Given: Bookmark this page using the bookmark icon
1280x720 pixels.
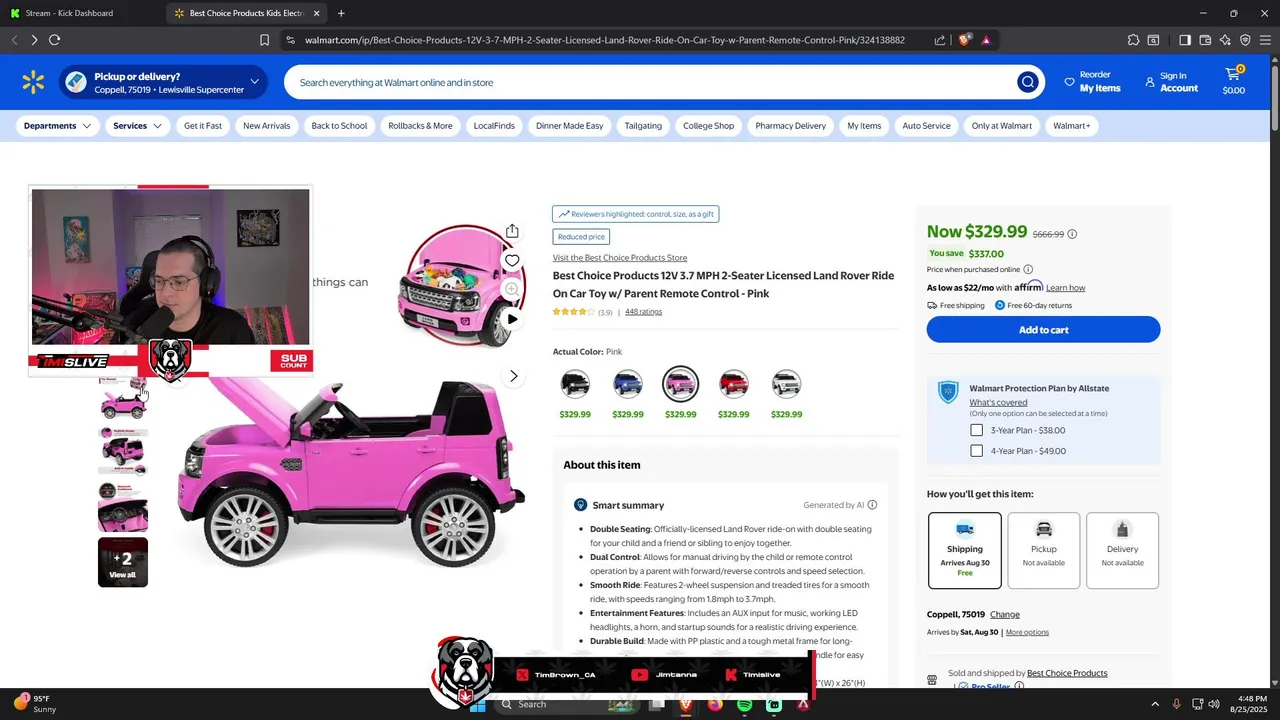Looking at the screenshot, I should [264, 40].
